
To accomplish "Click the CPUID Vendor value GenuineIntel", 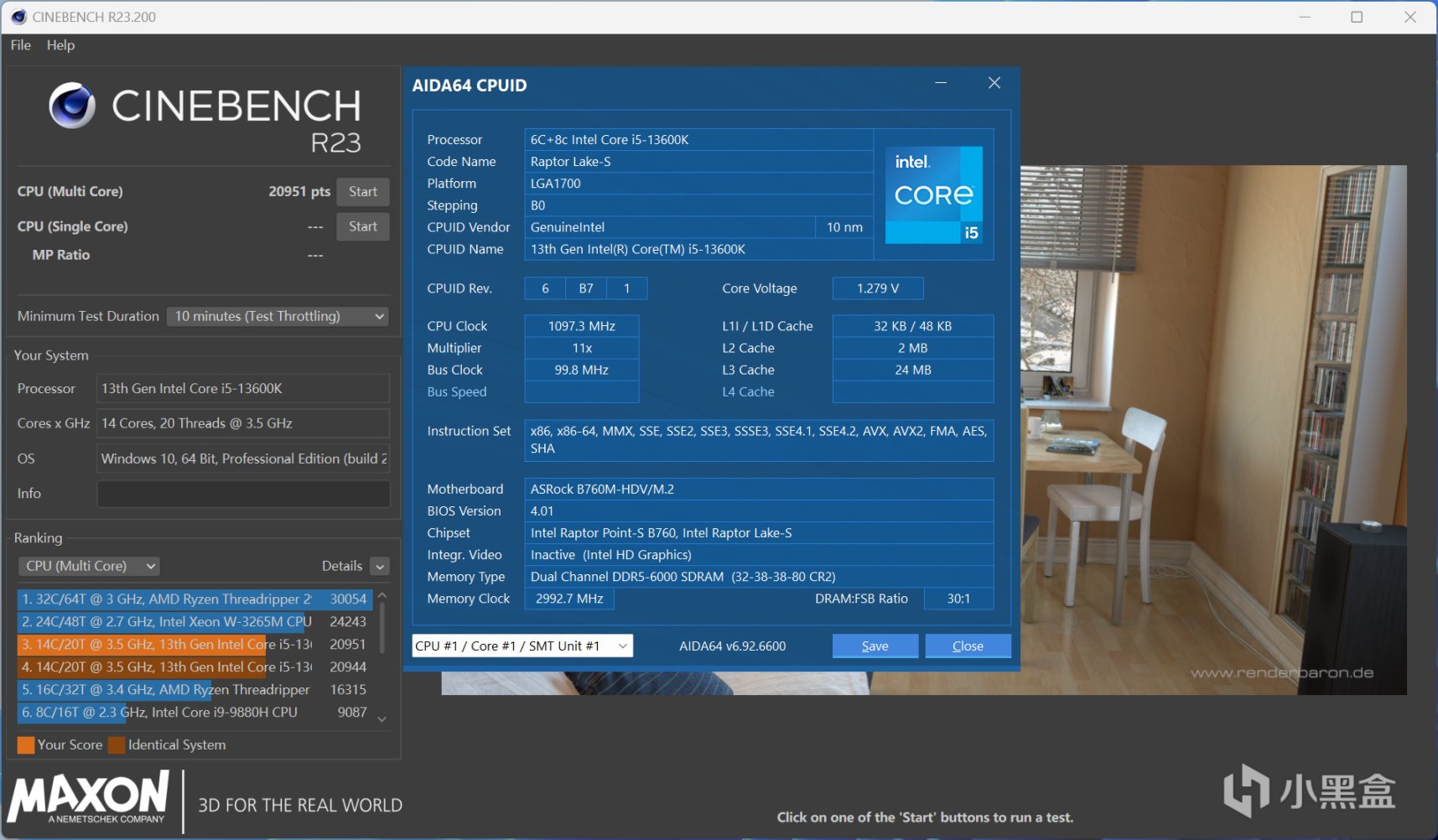I will tap(670, 227).
